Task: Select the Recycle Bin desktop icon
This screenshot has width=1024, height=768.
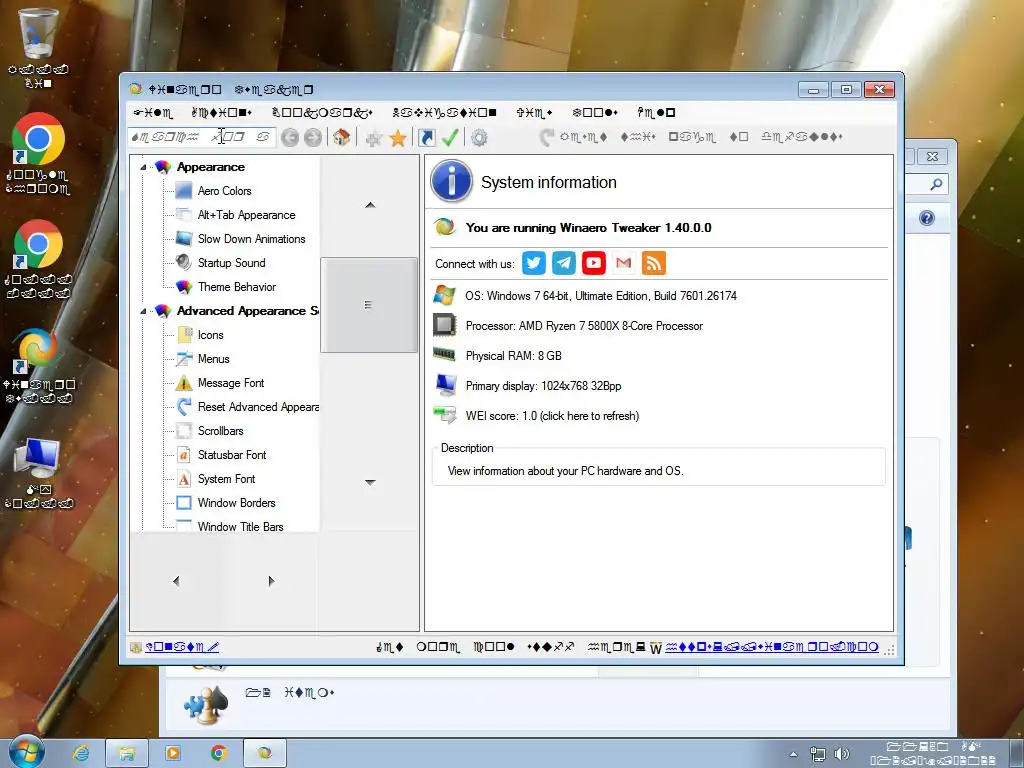Action: pyautogui.click(x=38, y=48)
